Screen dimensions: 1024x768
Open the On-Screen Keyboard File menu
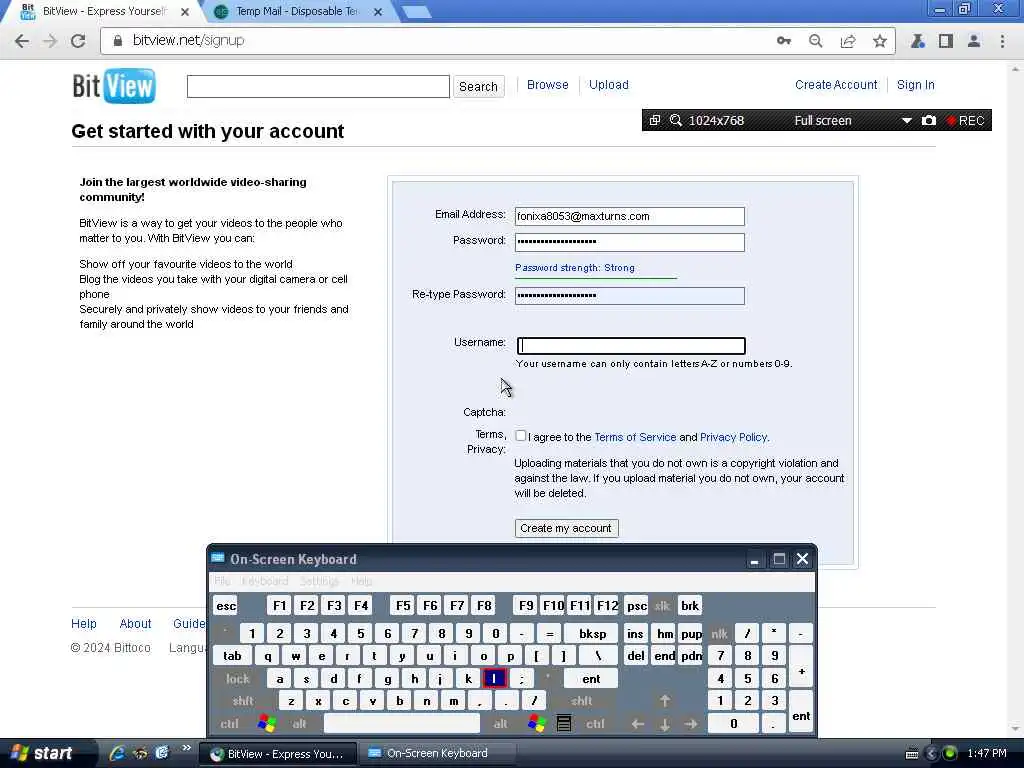point(222,581)
